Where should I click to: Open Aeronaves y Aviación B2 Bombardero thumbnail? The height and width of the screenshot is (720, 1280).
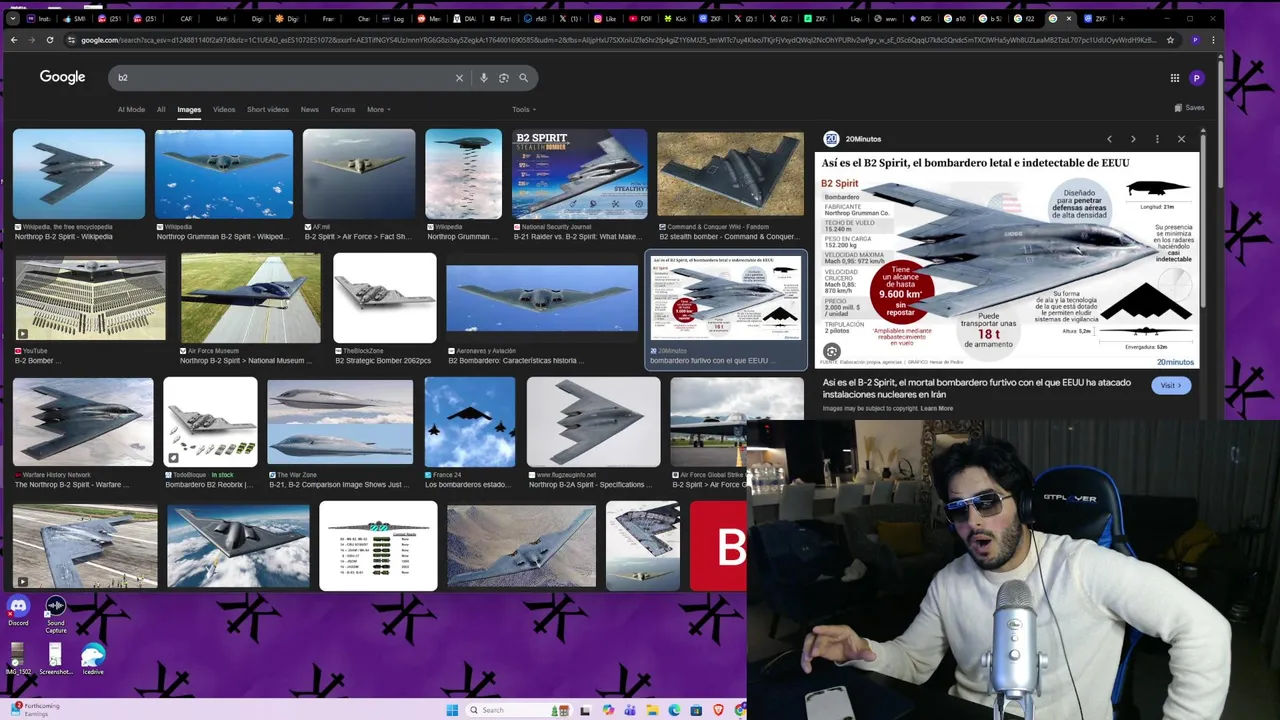[542, 298]
